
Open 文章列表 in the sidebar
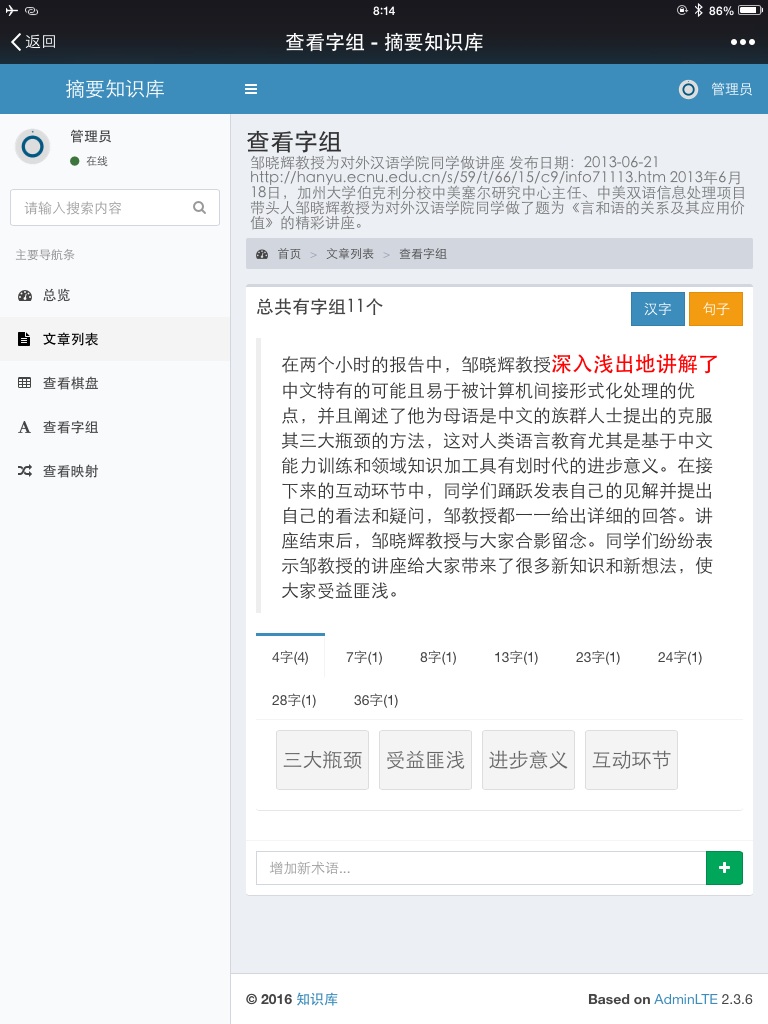click(70, 340)
